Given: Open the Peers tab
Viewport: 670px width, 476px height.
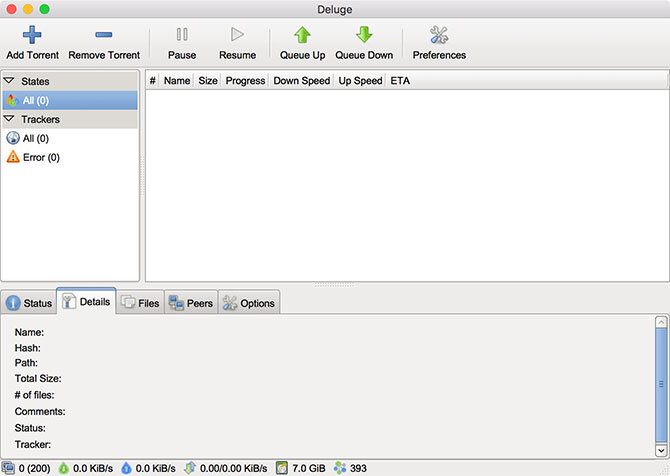Looking at the screenshot, I should (191, 303).
